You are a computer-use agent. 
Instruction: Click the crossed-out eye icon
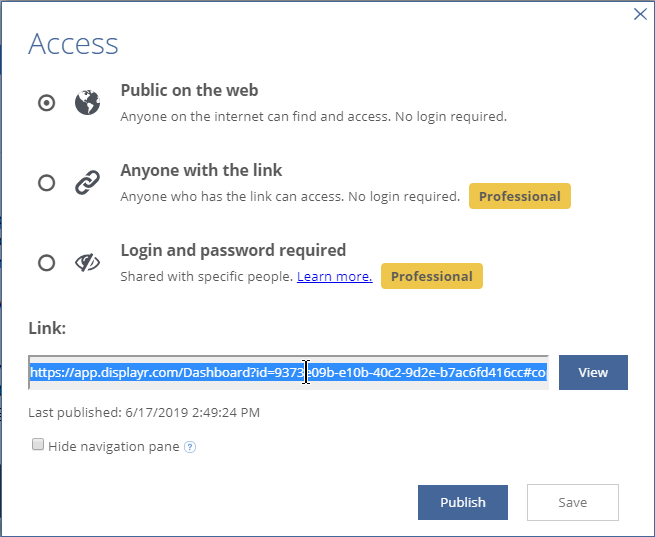click(x=87, y=263)
